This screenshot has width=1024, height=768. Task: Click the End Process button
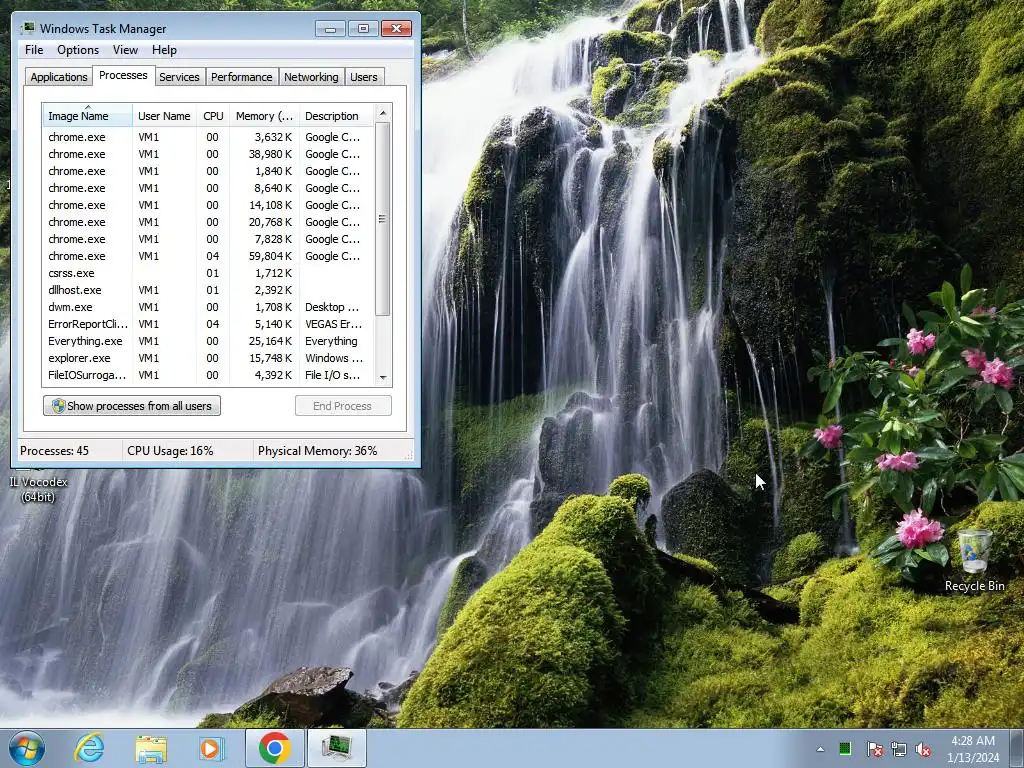[343, 406]
